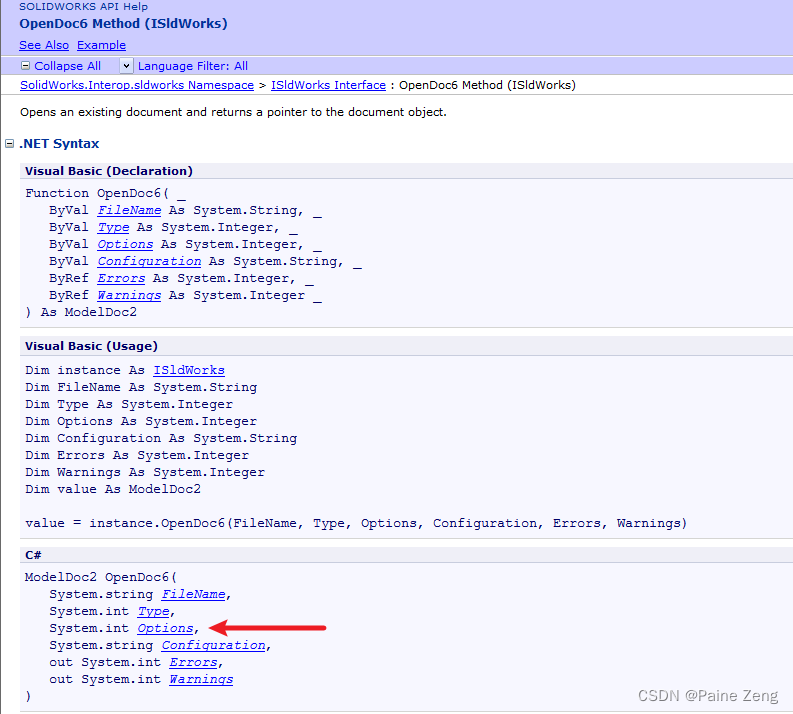
Task: Open FileName link in Visual Basic Declaration
Action: pos(129,210)
